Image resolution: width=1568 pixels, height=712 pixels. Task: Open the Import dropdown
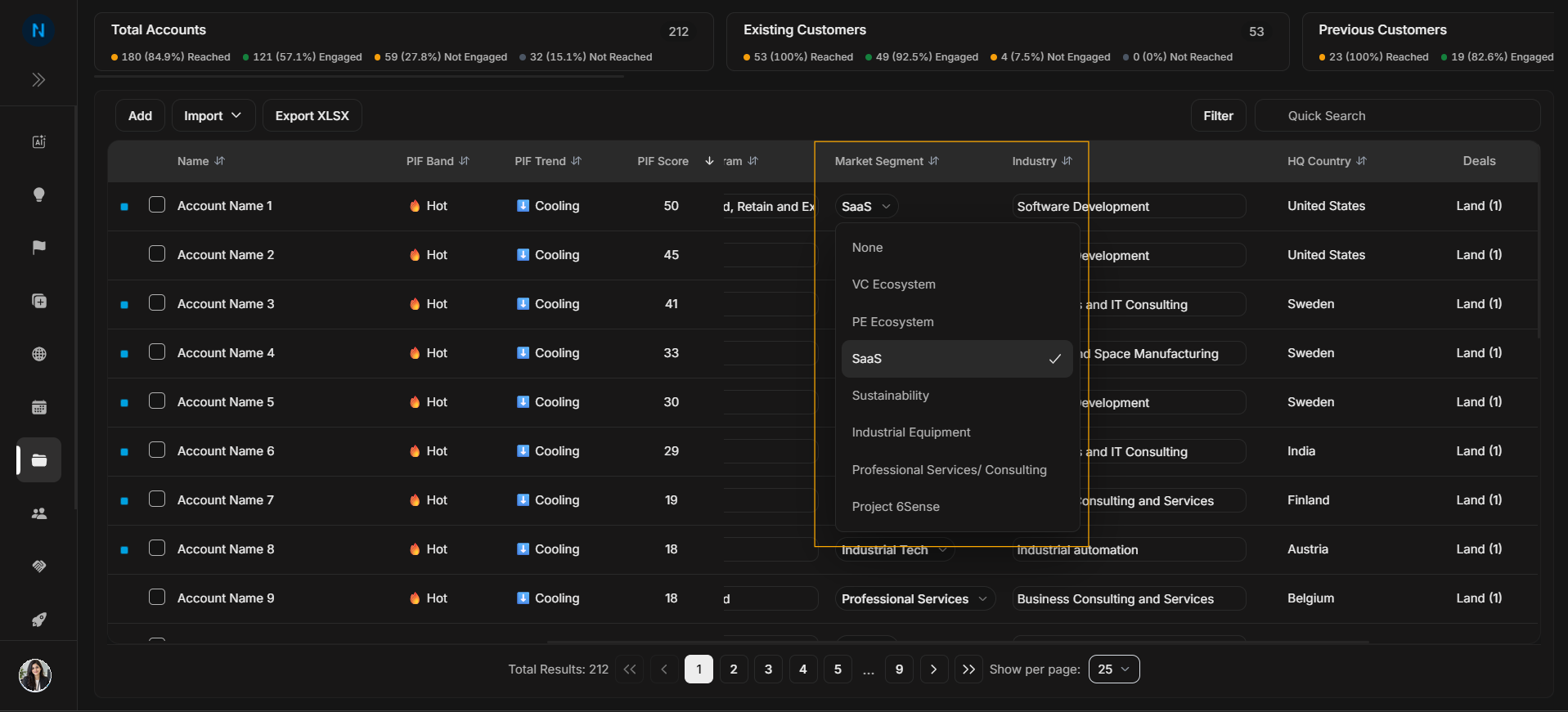[x=213, y=116]
